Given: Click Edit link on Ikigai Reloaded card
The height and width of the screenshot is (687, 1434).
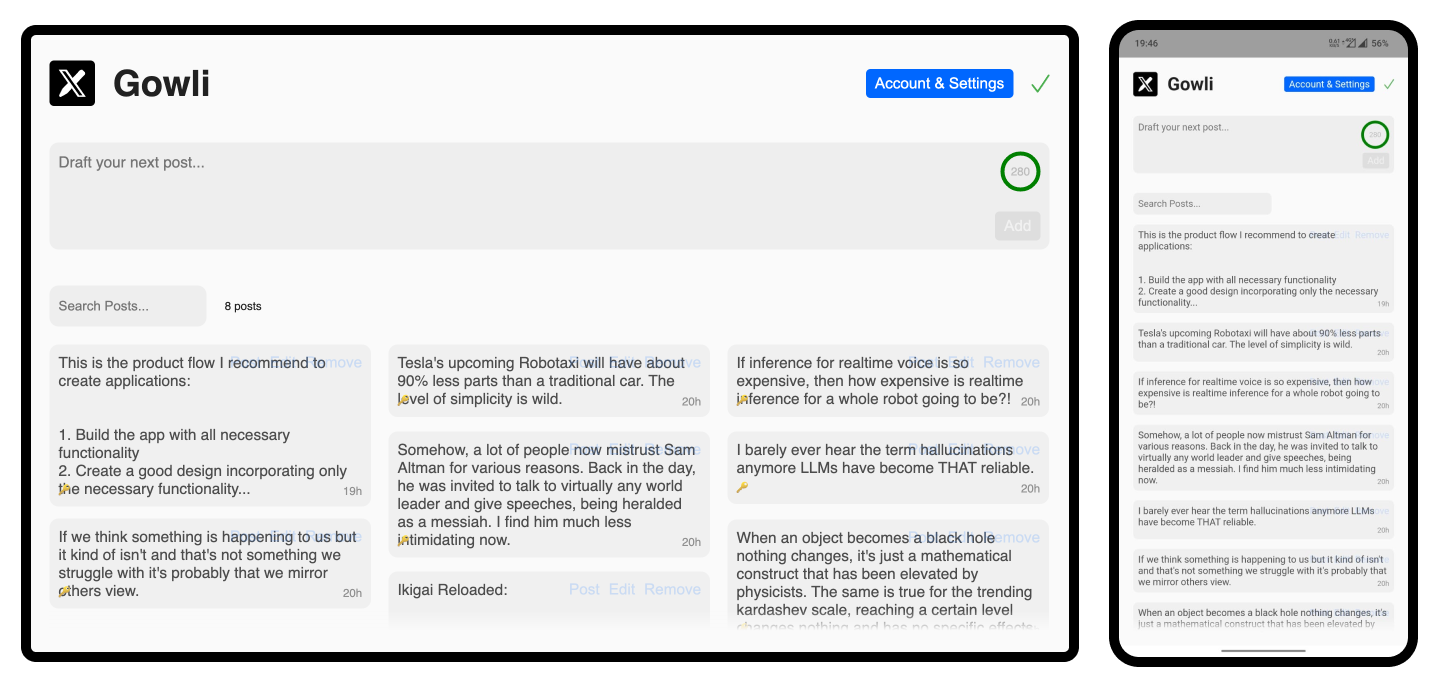Looking at the screenshot, I should (x=622, y=590).
